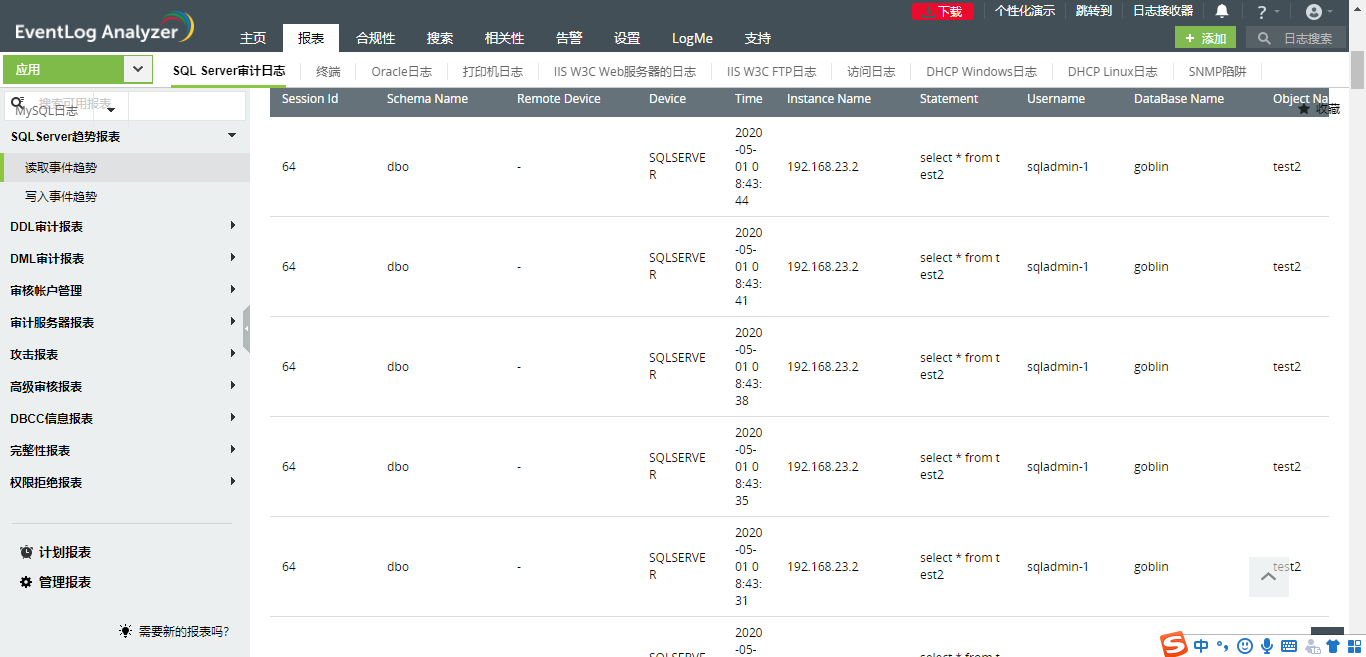This screenshot has width=1366, height=657.
Task: Focus the 日志搜索 log search box
Action: (1295, 38)
